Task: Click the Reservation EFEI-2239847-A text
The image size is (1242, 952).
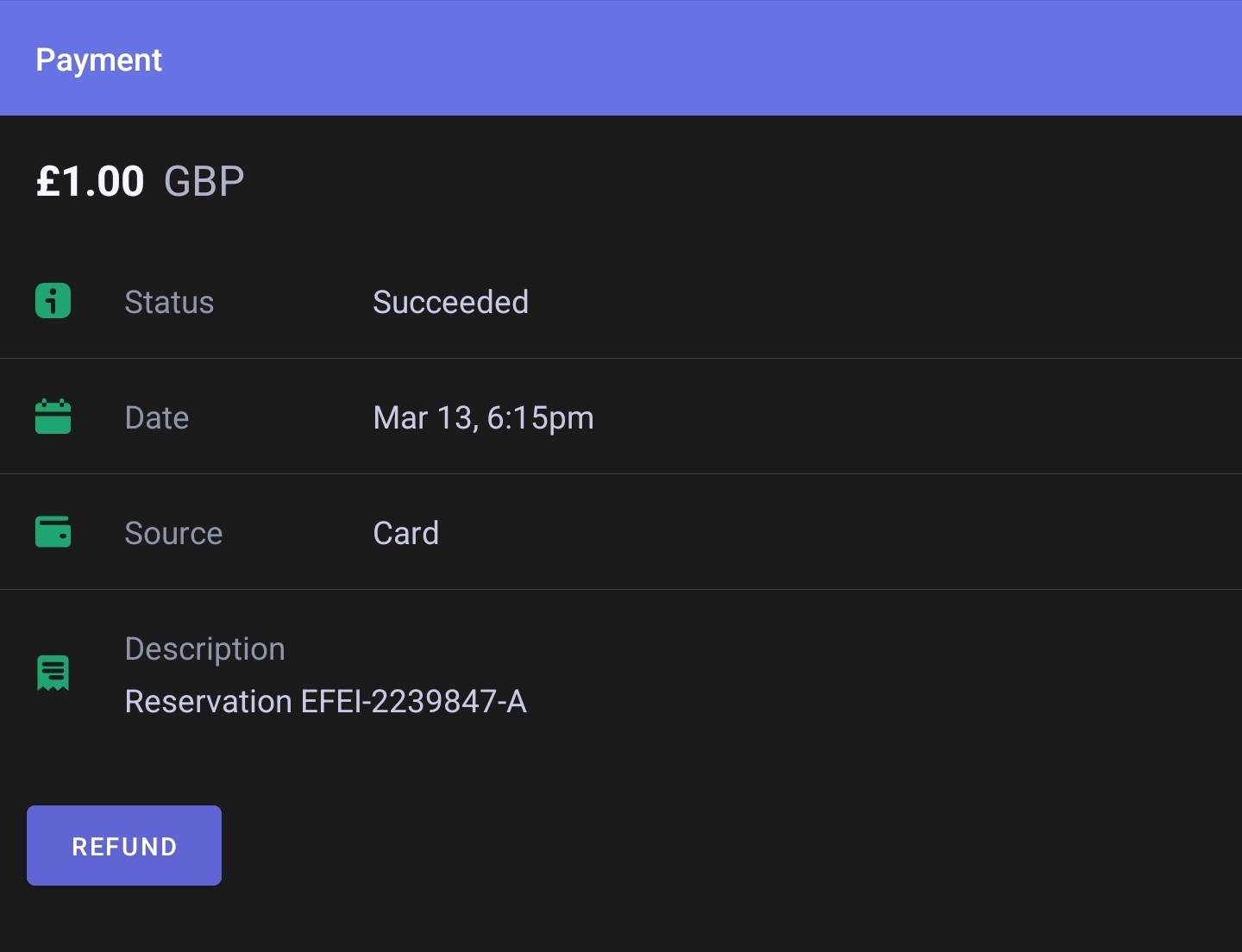Action: tap(325, 701)
